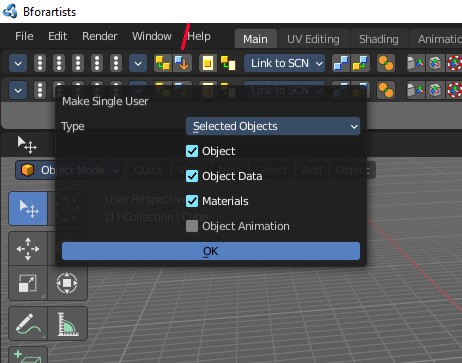
Task: Click the Bforartists logo in the title bar
Action: [10, 11]
